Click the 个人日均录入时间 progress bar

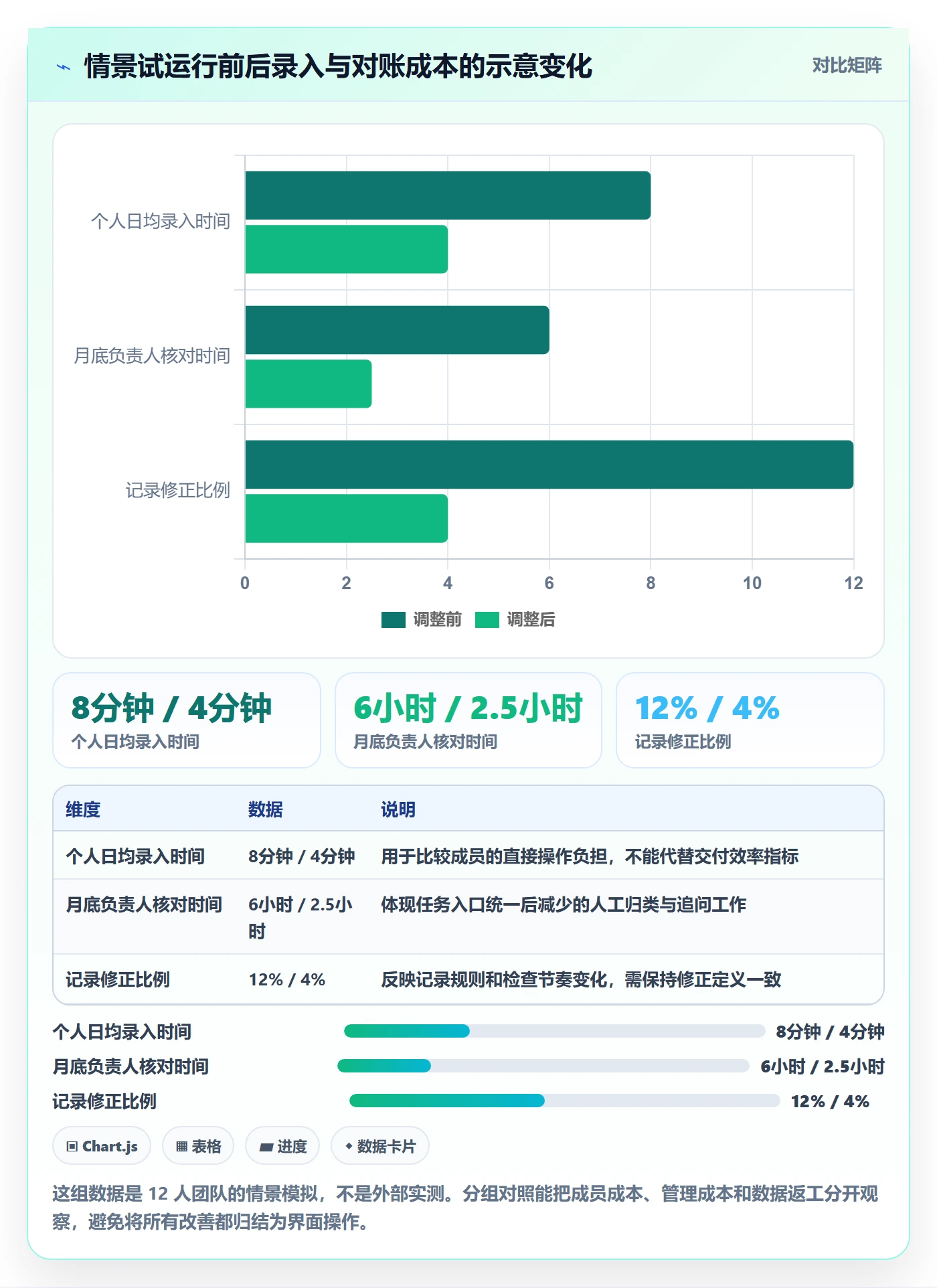coord(554,1031)
